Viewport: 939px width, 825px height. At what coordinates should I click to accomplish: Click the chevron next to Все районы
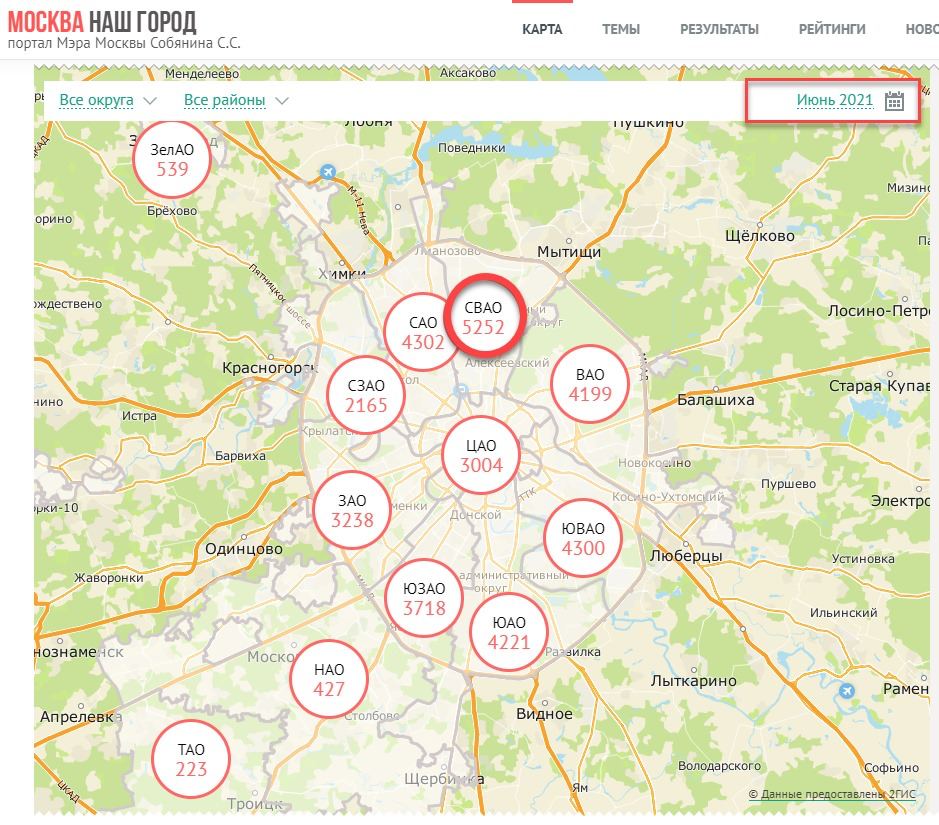pos(281,101)
